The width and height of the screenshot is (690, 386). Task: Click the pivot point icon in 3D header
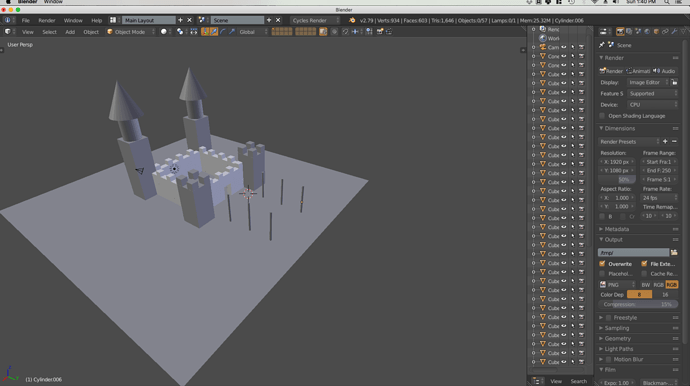[180, 32]
